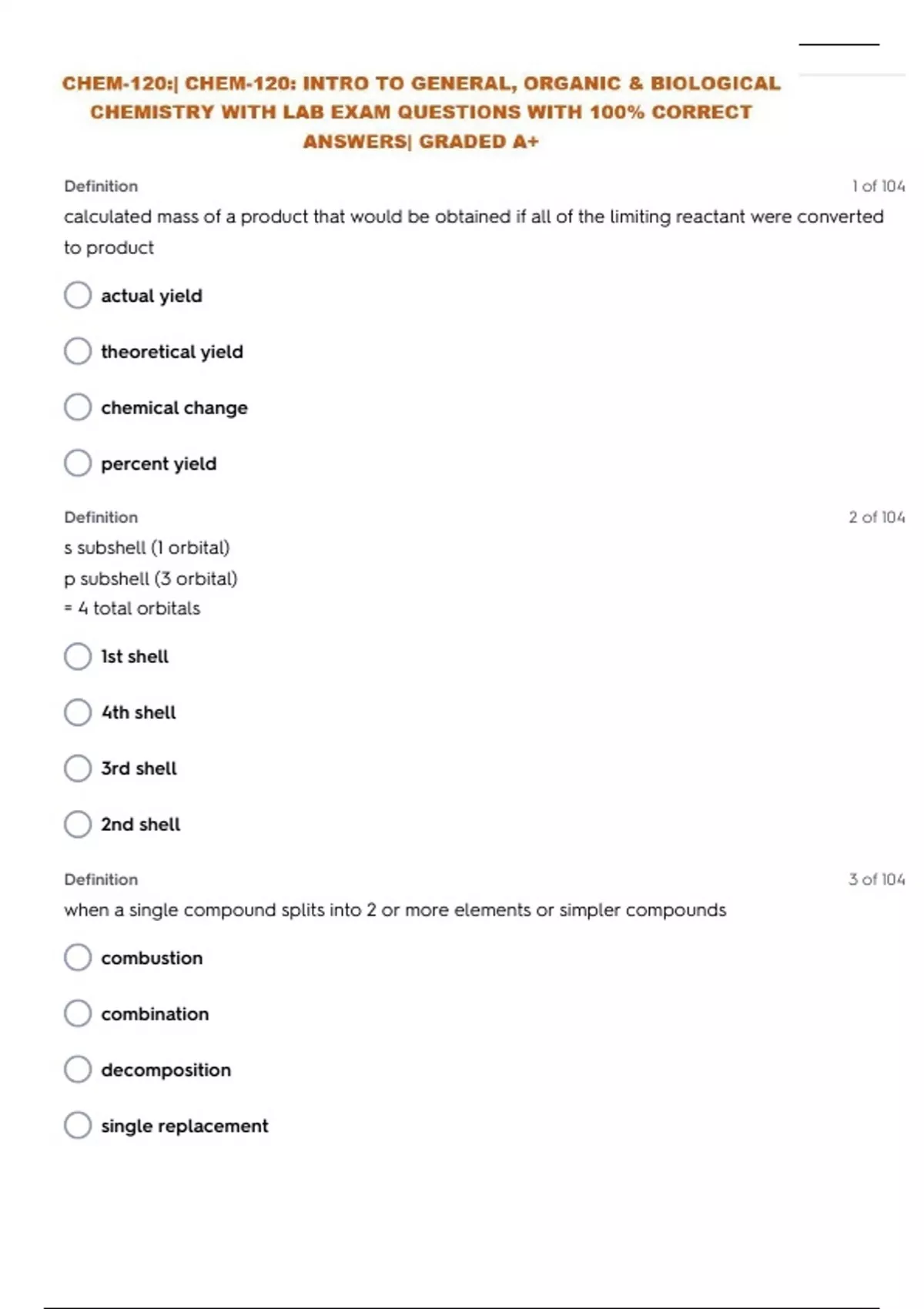Select the '1st shell' radio button
Viewport: 924px width, 1309px height.
pyautogui.click(x=78, y=657)
